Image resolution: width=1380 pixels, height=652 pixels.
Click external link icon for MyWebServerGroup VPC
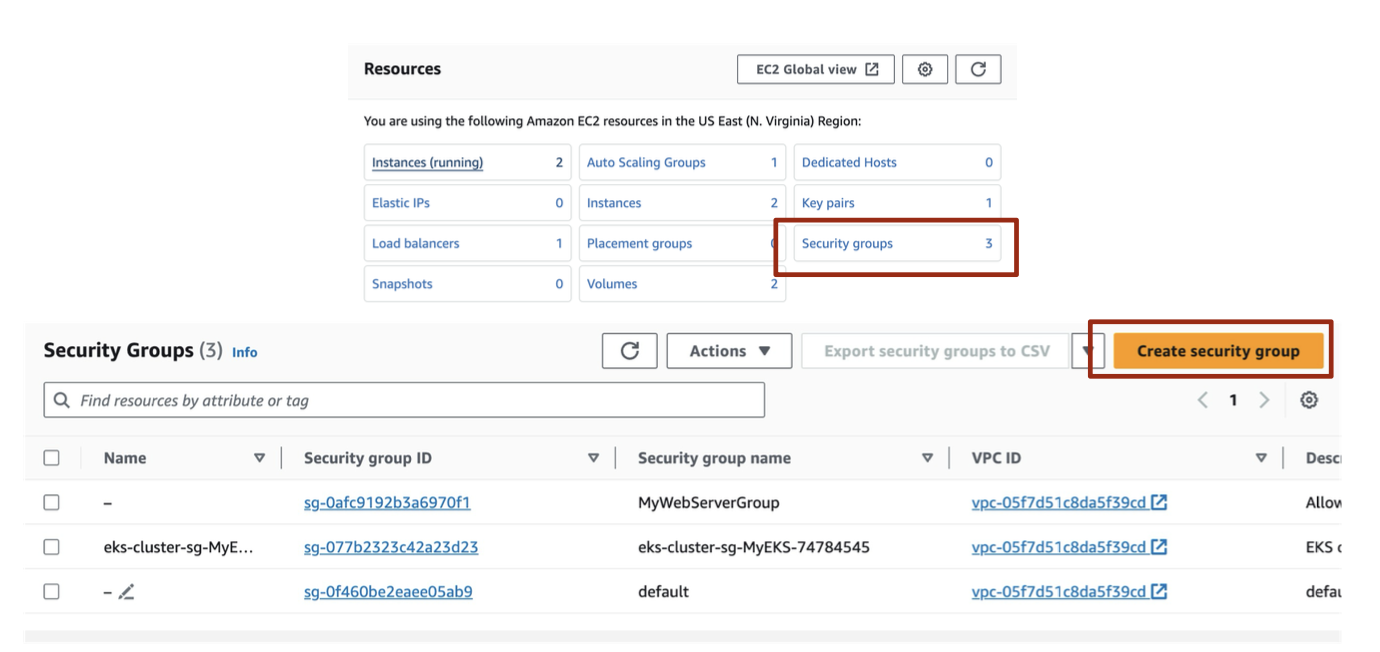click(1159, 503)
